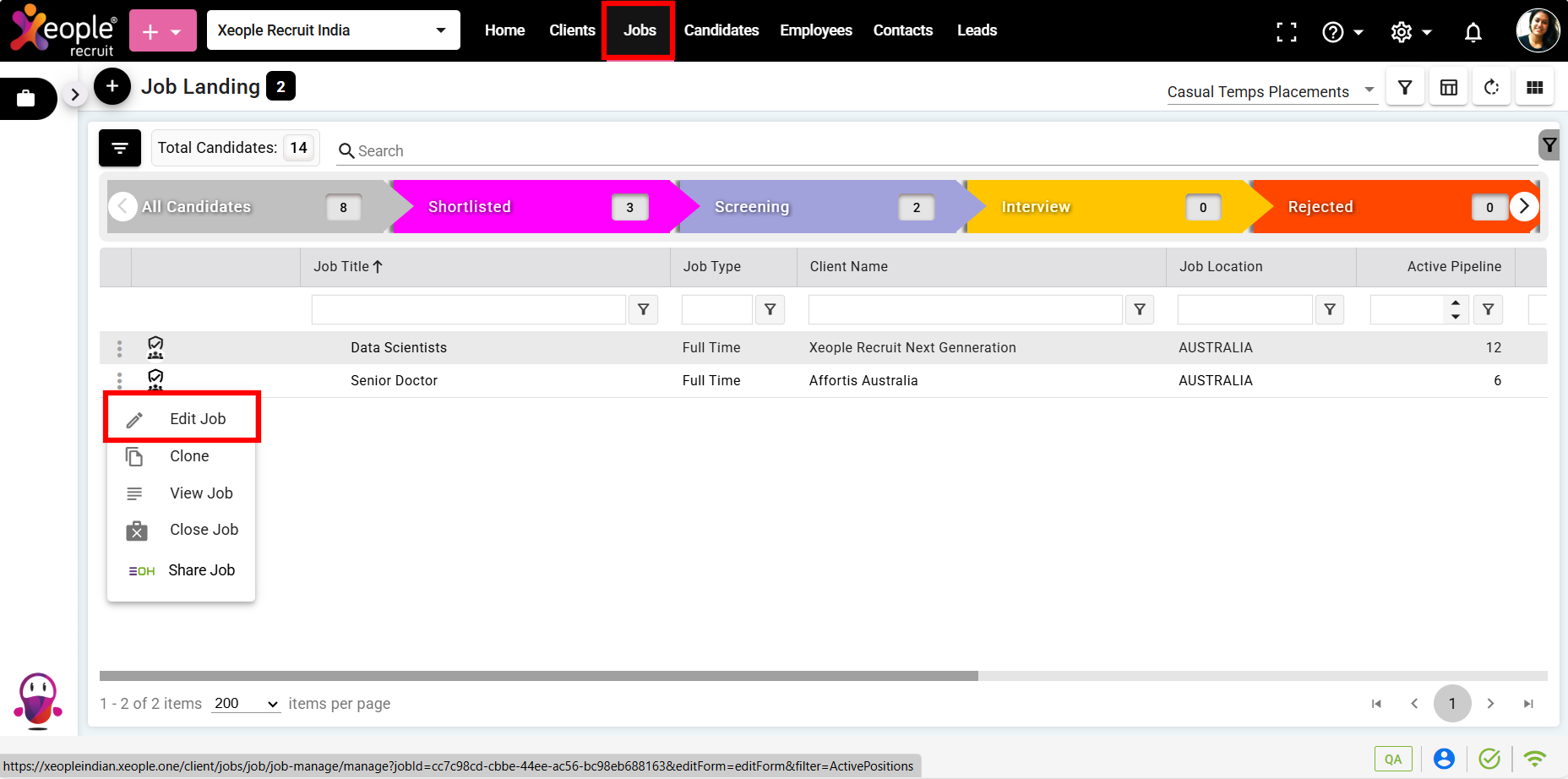
Task: Expand the sidebar chevron arrow
Action: tap(75, 95)
